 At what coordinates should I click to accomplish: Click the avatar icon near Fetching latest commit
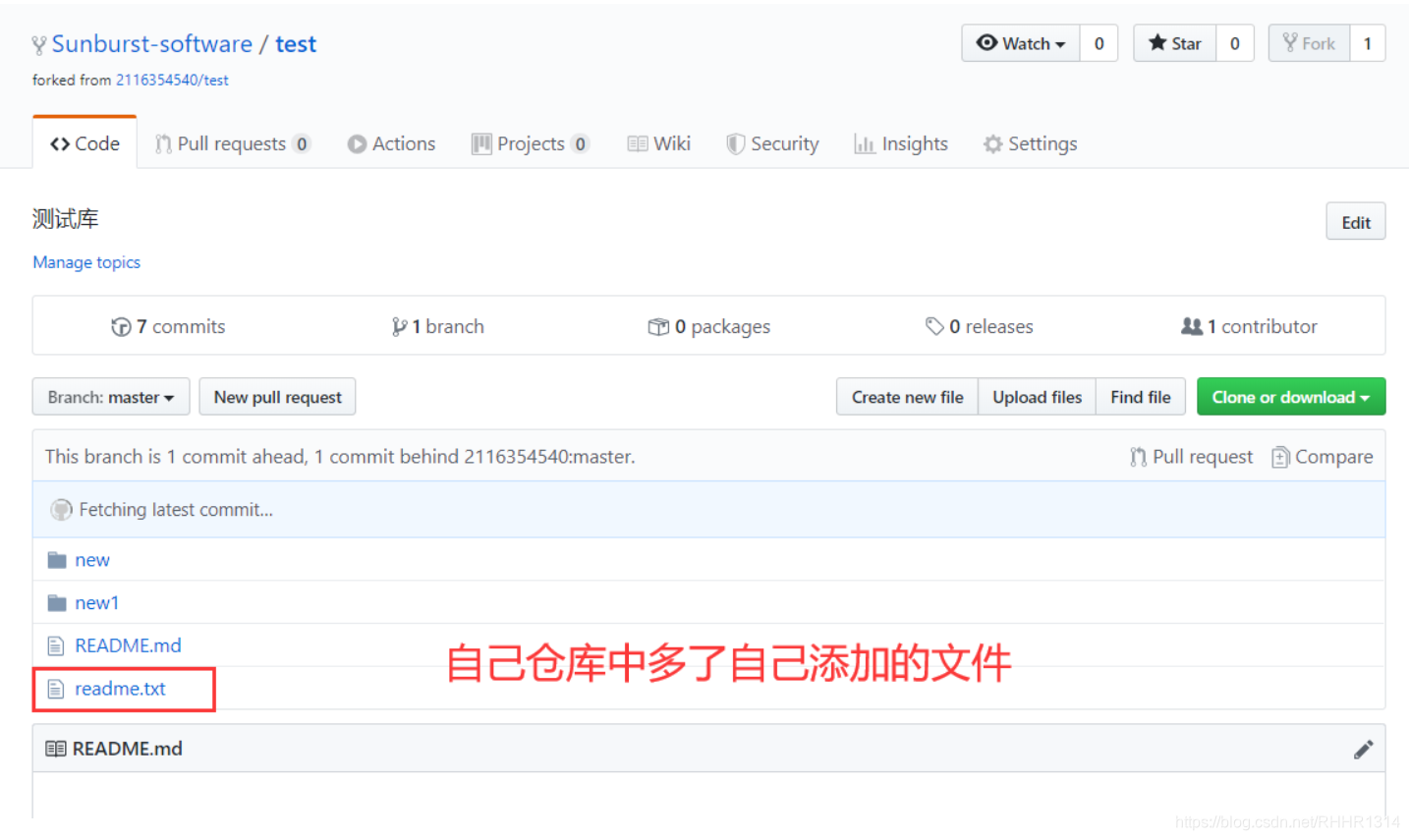pos(62,510)
